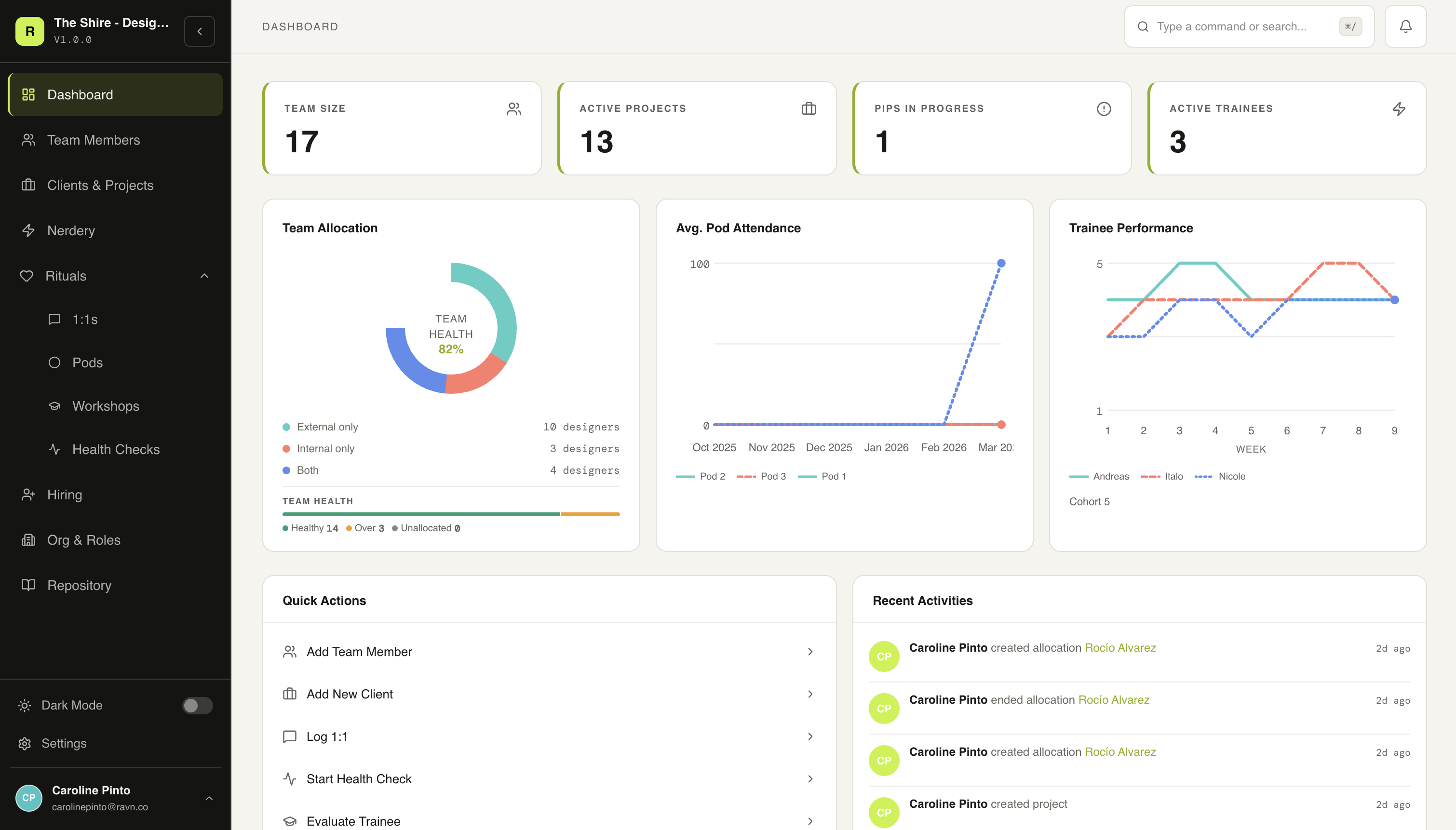Viewport: 1456px width, 830px height.
Task: Click the Clients & Projects briefcase icon
Action: 29,185
